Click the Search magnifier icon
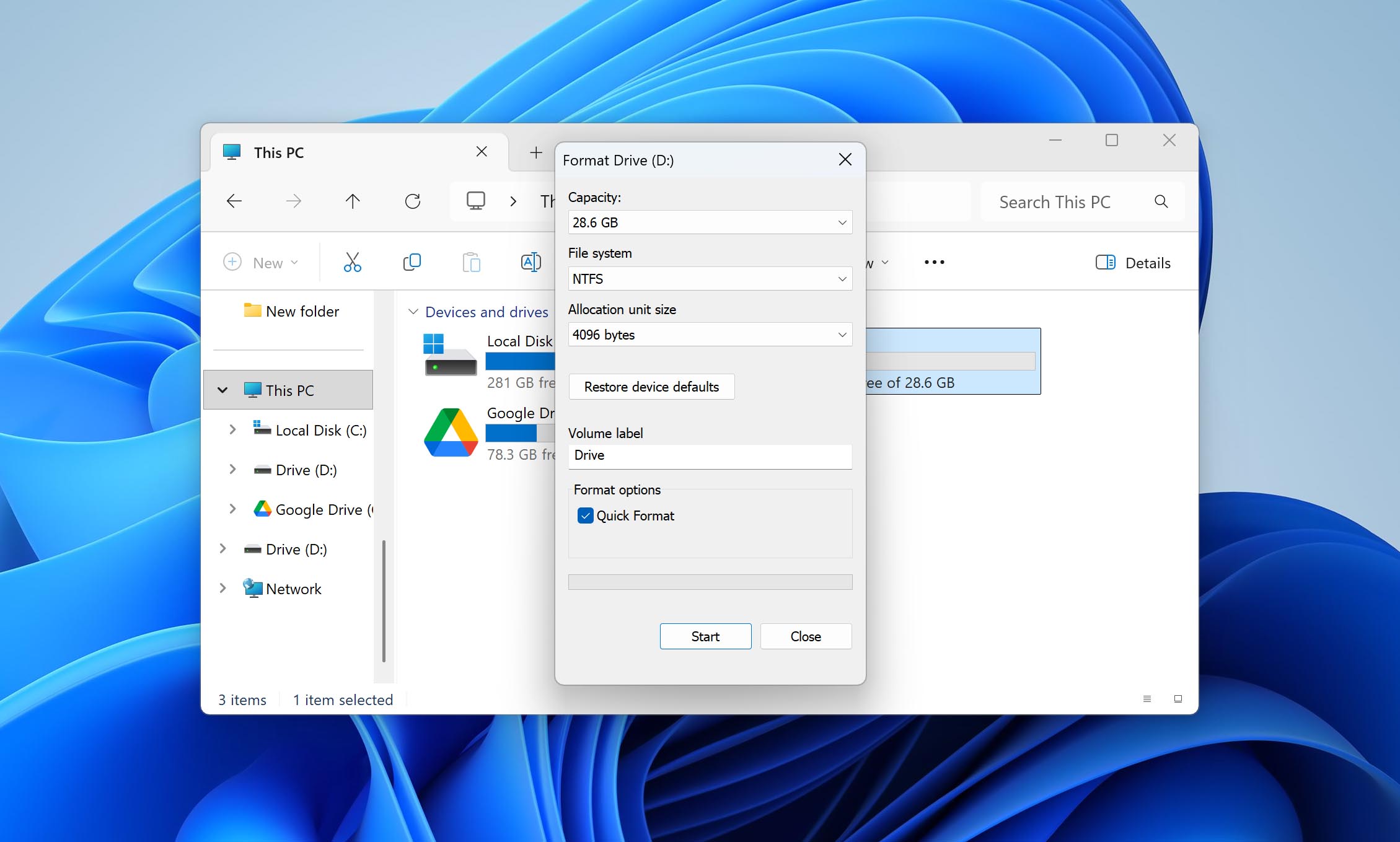1400x842 pixels. pos(1160,201)
